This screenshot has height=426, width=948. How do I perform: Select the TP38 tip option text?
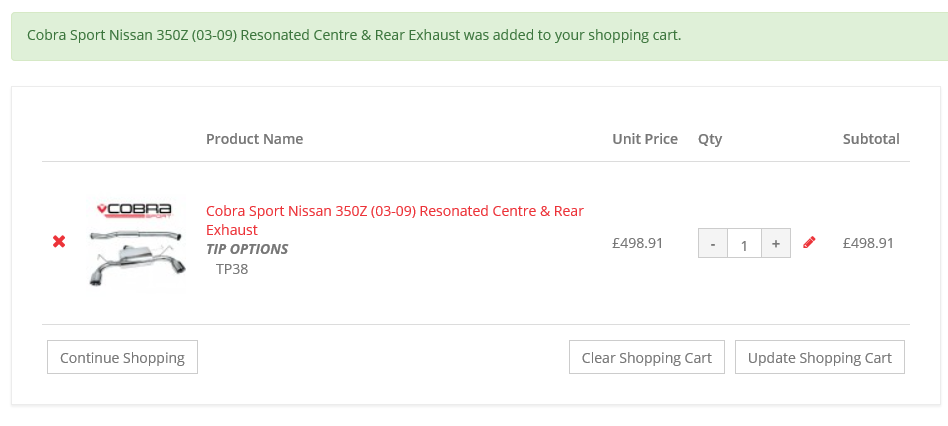[232, 268]
